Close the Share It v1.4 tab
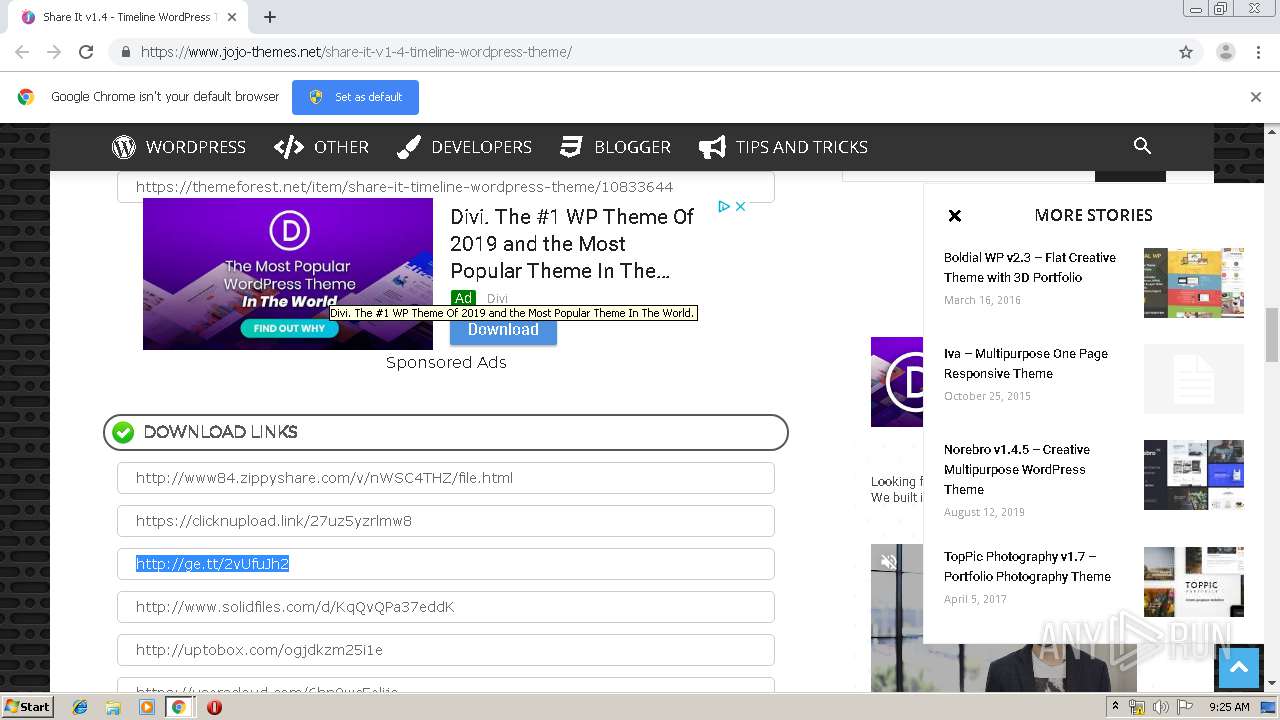Image resolution: width=1280 pixels, height=720 pixels. [231, 17]
